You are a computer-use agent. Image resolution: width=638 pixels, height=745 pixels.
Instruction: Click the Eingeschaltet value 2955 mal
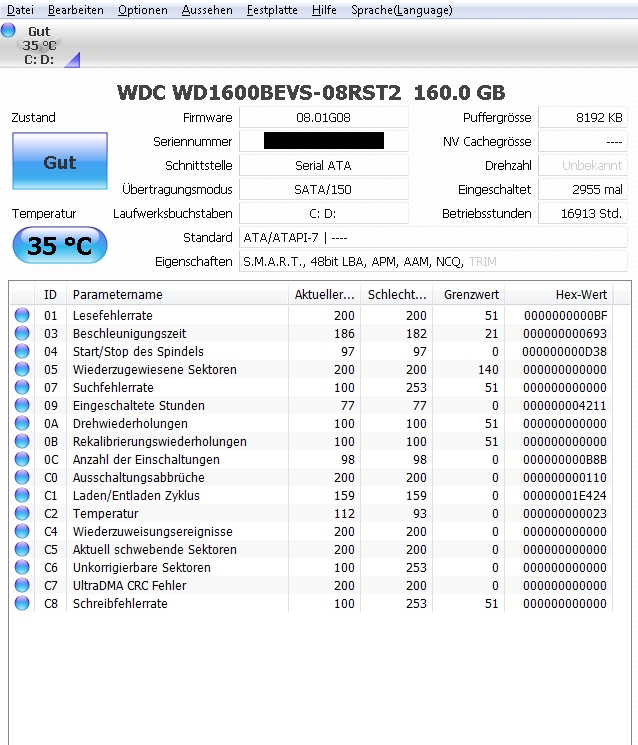click(582, 190)
